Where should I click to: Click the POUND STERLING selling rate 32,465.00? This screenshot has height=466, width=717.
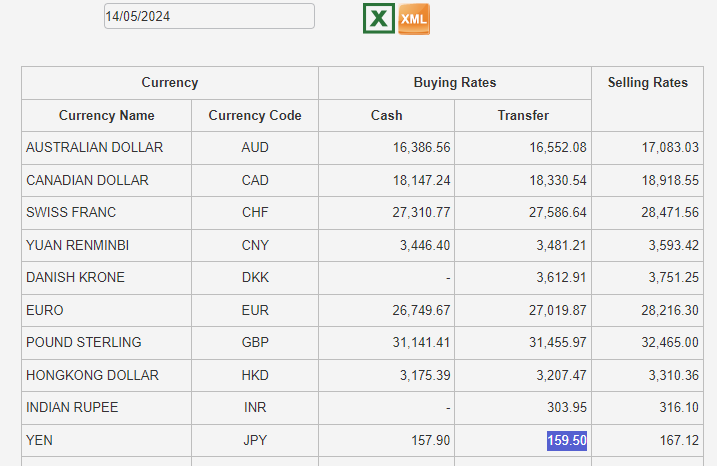click(669, 342)
